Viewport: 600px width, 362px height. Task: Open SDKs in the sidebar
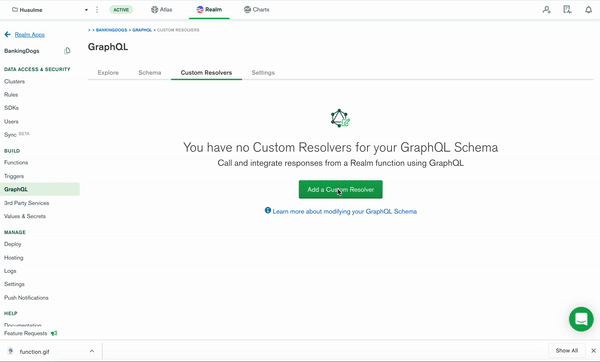tap(11, 108)
